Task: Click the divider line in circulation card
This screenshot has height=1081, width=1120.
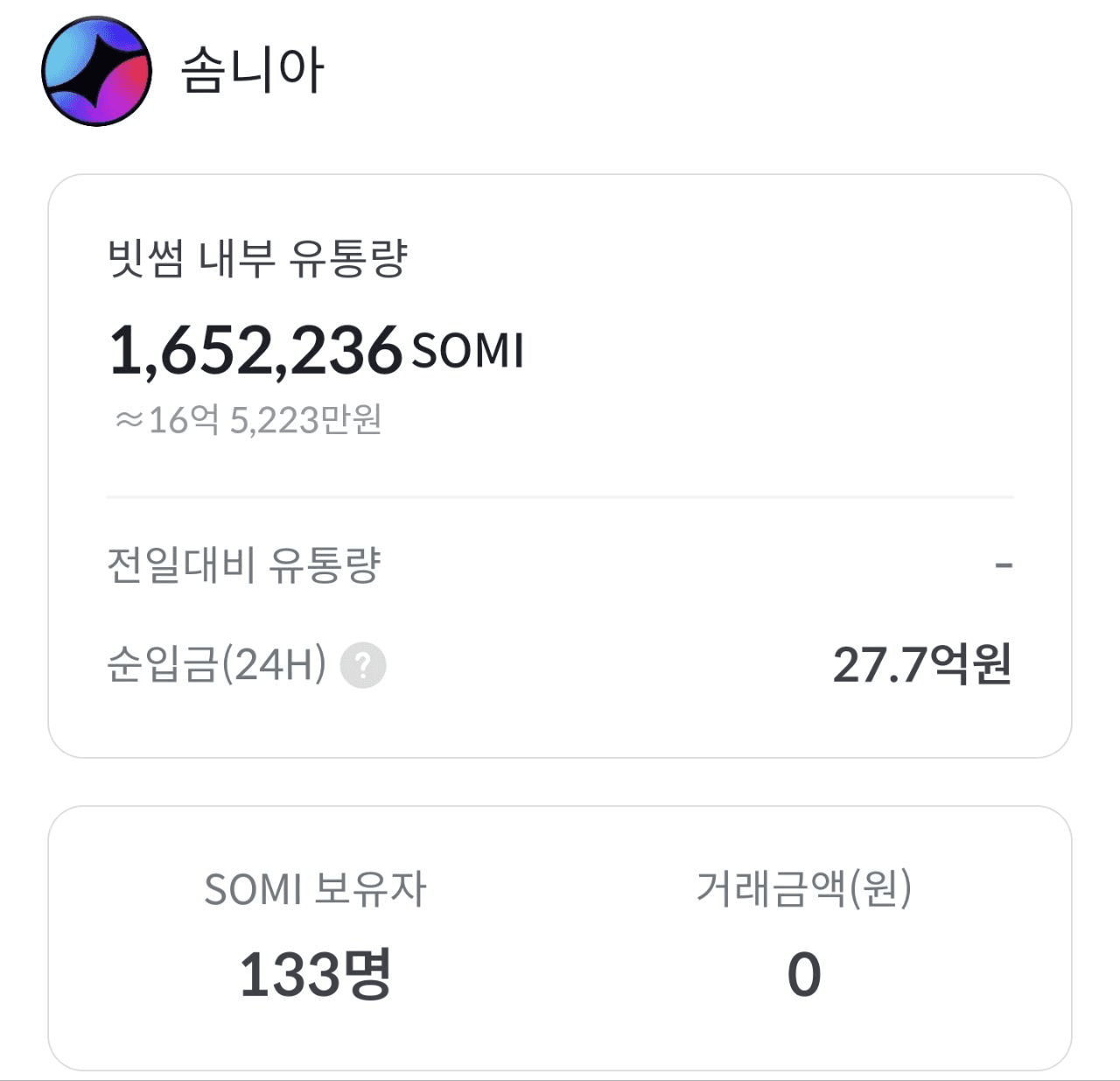Action: [560, 497]
